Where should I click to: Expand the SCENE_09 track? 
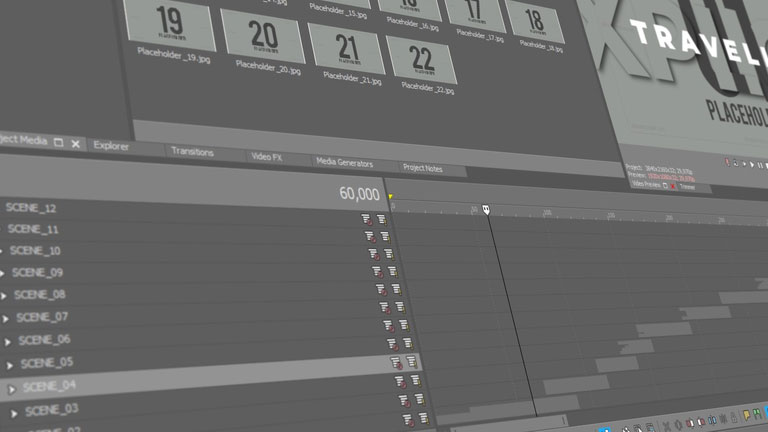pyautogui.click(x=2, y=273)
